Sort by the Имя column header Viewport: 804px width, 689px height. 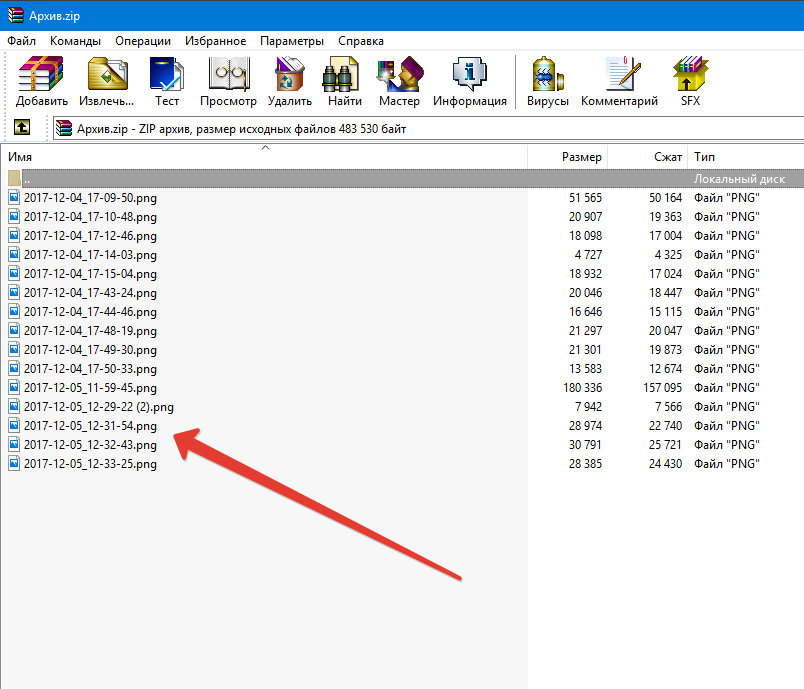[265, 157]
